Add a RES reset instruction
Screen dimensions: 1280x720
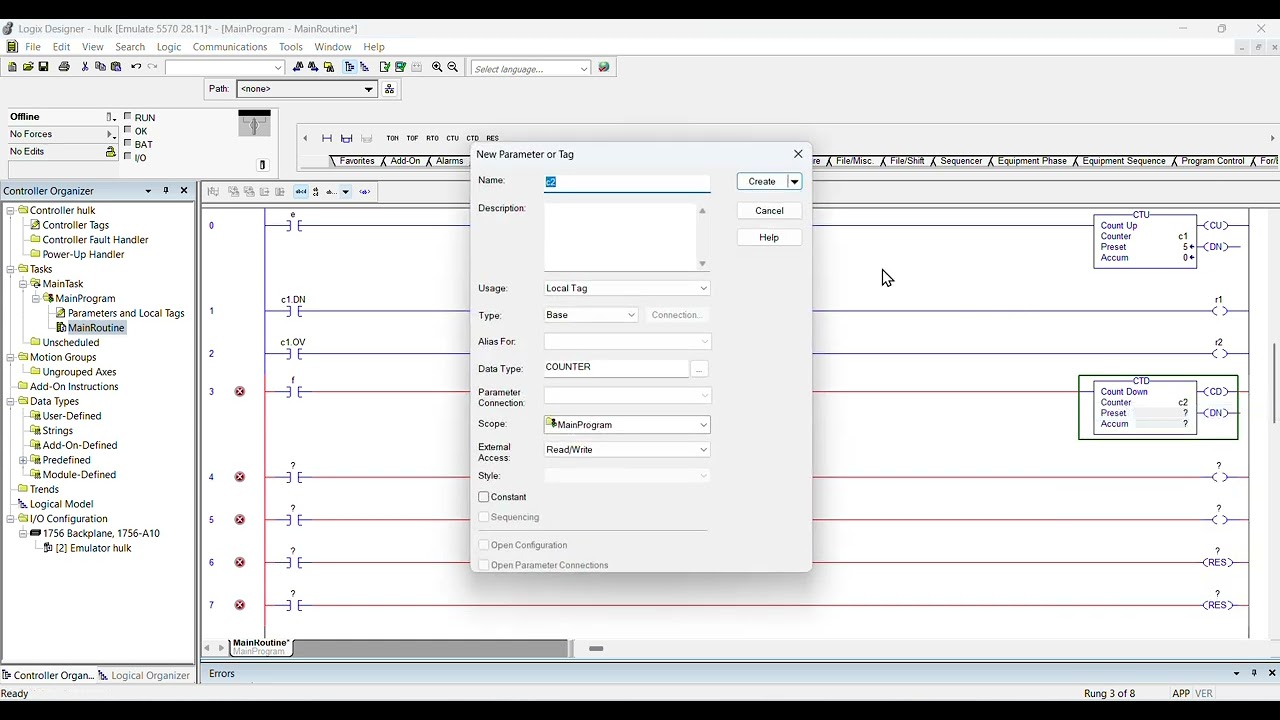coord(492,138)
